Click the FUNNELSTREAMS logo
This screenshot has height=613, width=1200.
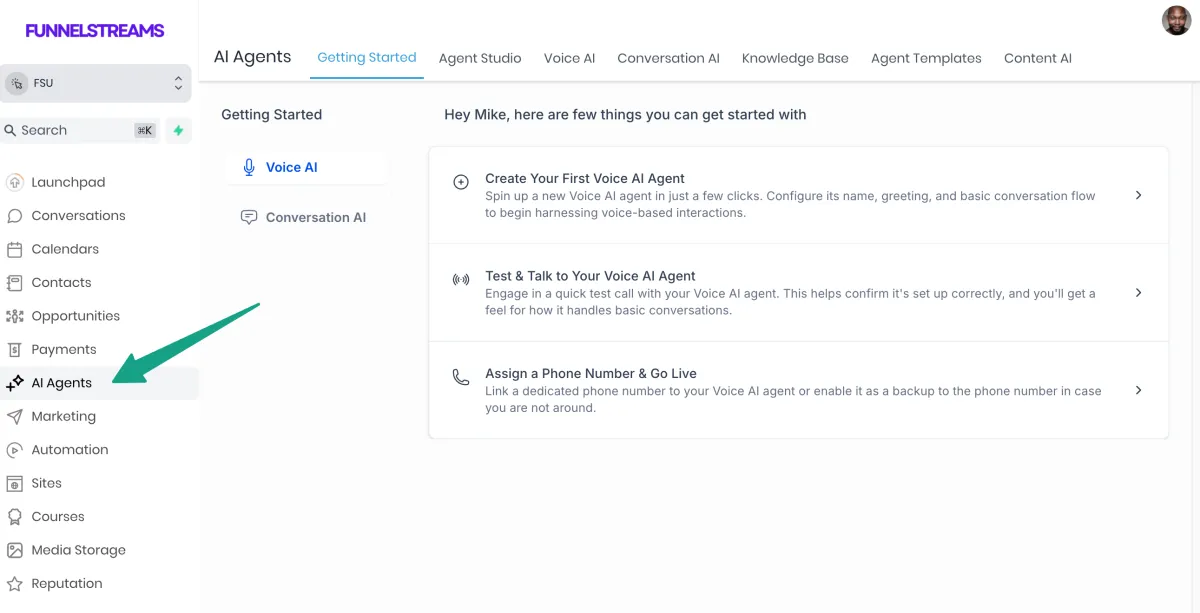95,31
